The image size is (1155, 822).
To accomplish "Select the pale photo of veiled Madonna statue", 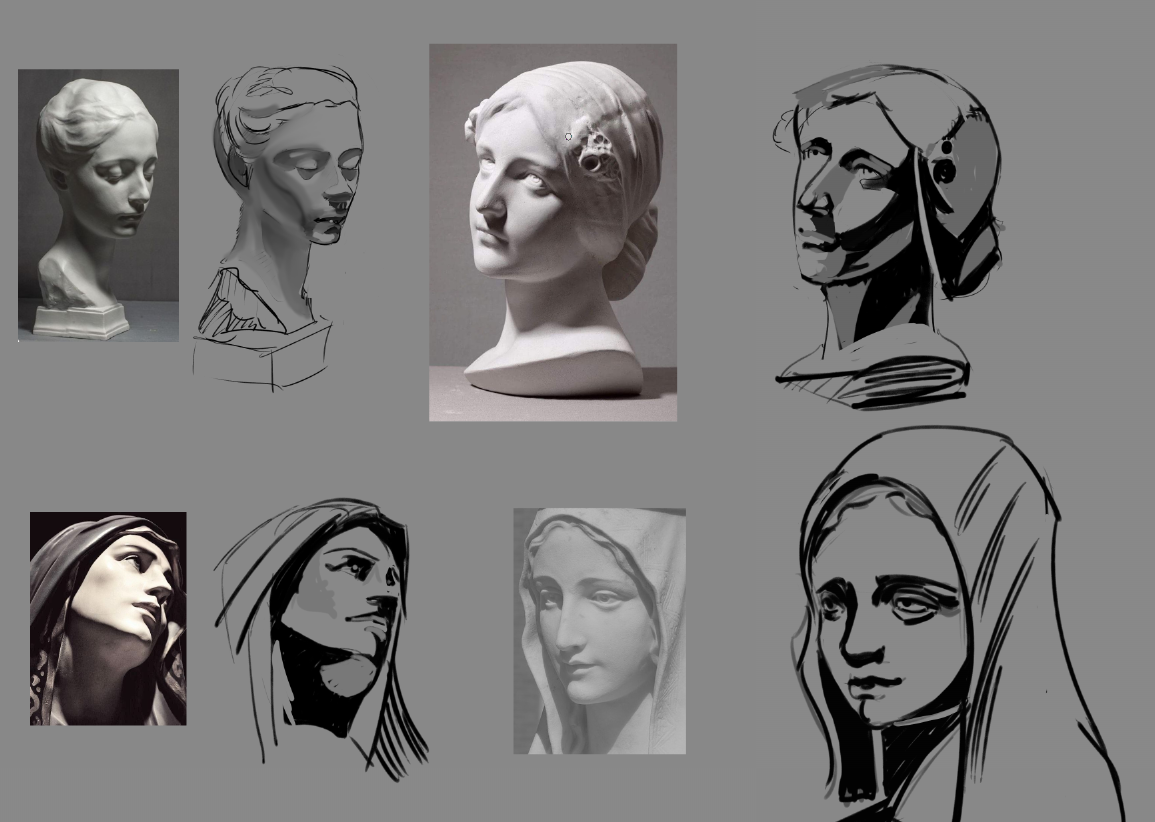I will 600,630.
